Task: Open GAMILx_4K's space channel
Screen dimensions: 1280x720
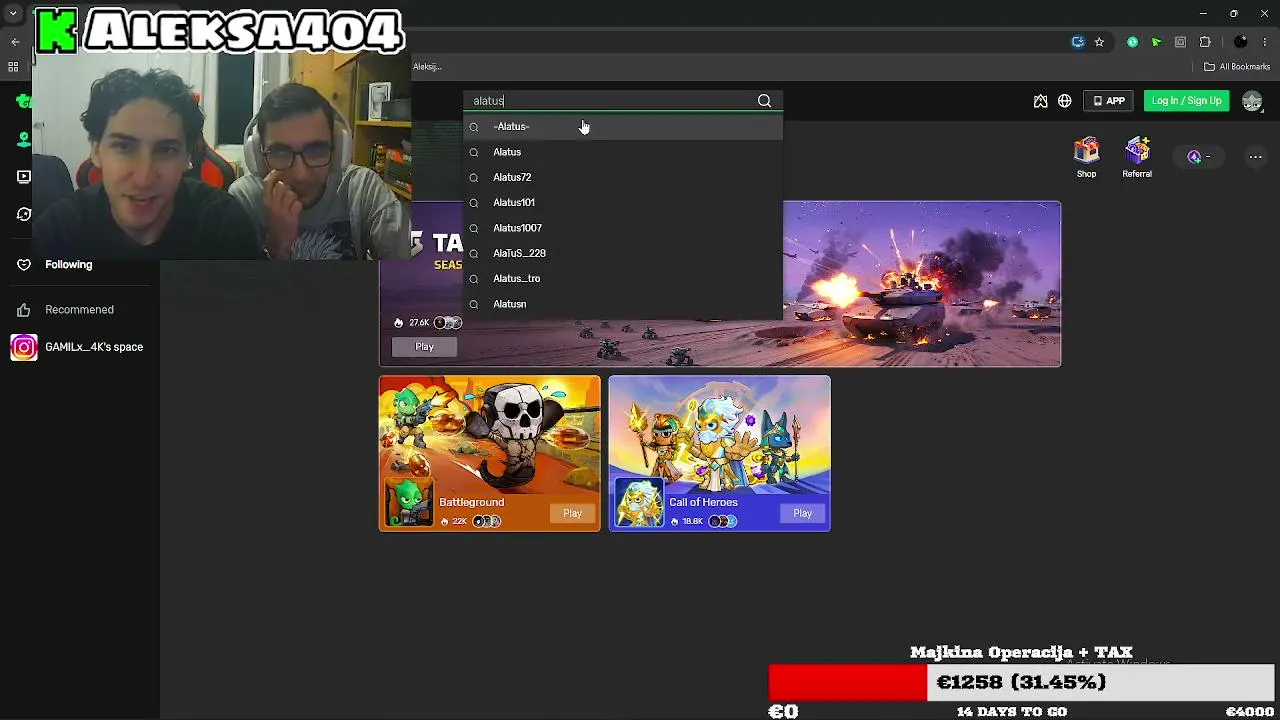Action: point(94,347)
